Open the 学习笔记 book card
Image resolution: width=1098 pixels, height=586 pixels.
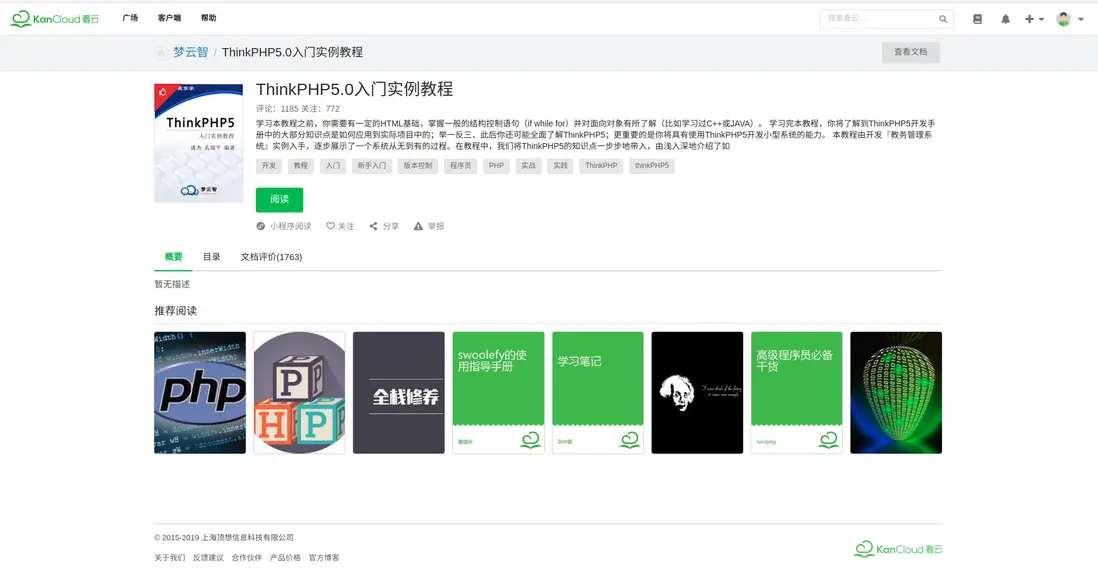(x=597, y=393)
